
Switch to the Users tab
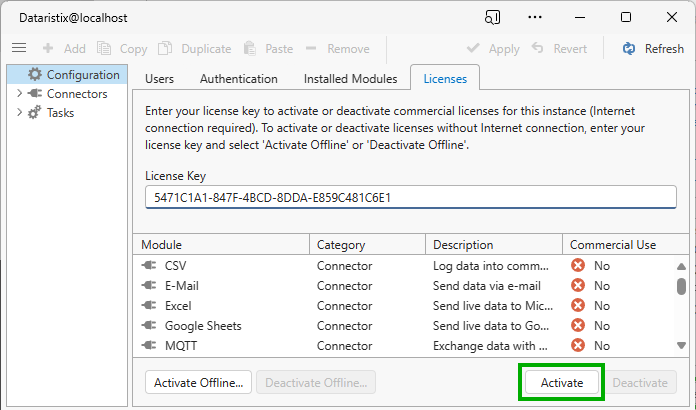tap(160, 78)
